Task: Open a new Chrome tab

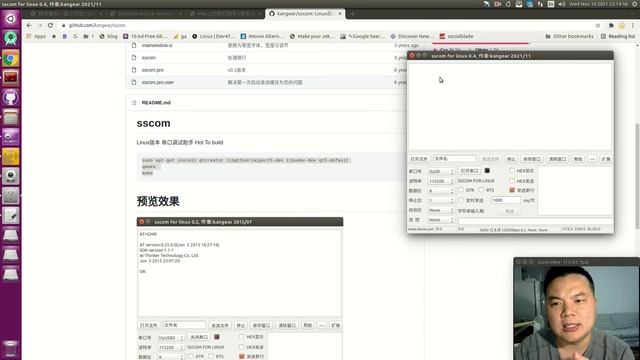Action: (352, 13)
